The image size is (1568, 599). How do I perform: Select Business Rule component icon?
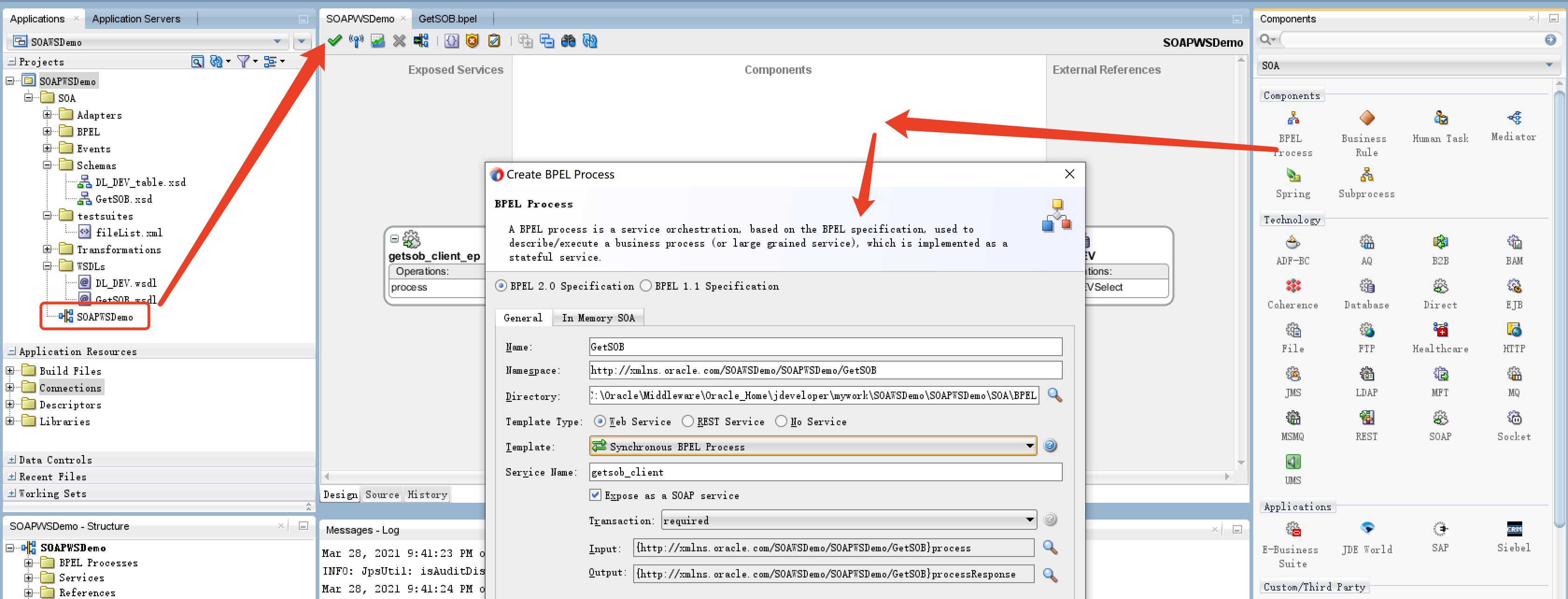point(1367,118)
